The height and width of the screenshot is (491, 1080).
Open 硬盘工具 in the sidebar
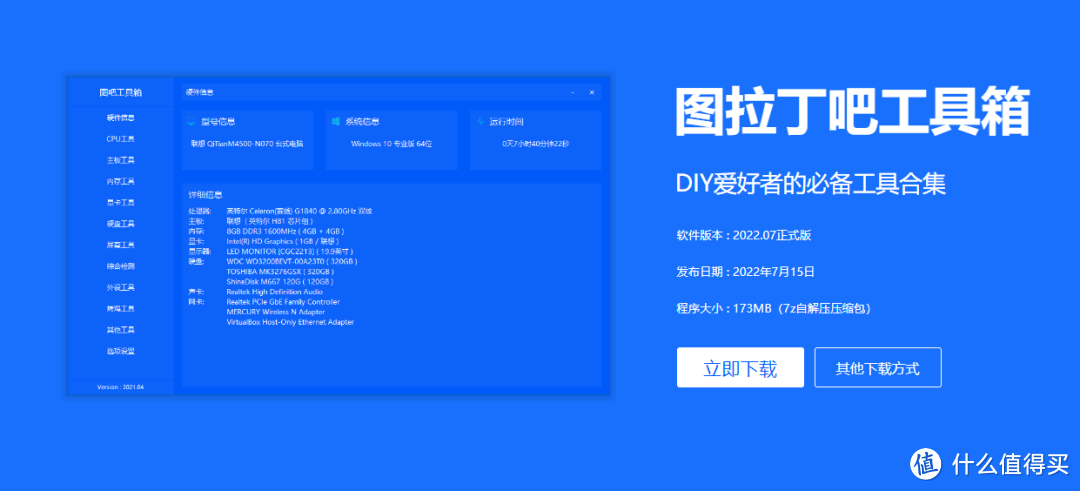(121, 224)
